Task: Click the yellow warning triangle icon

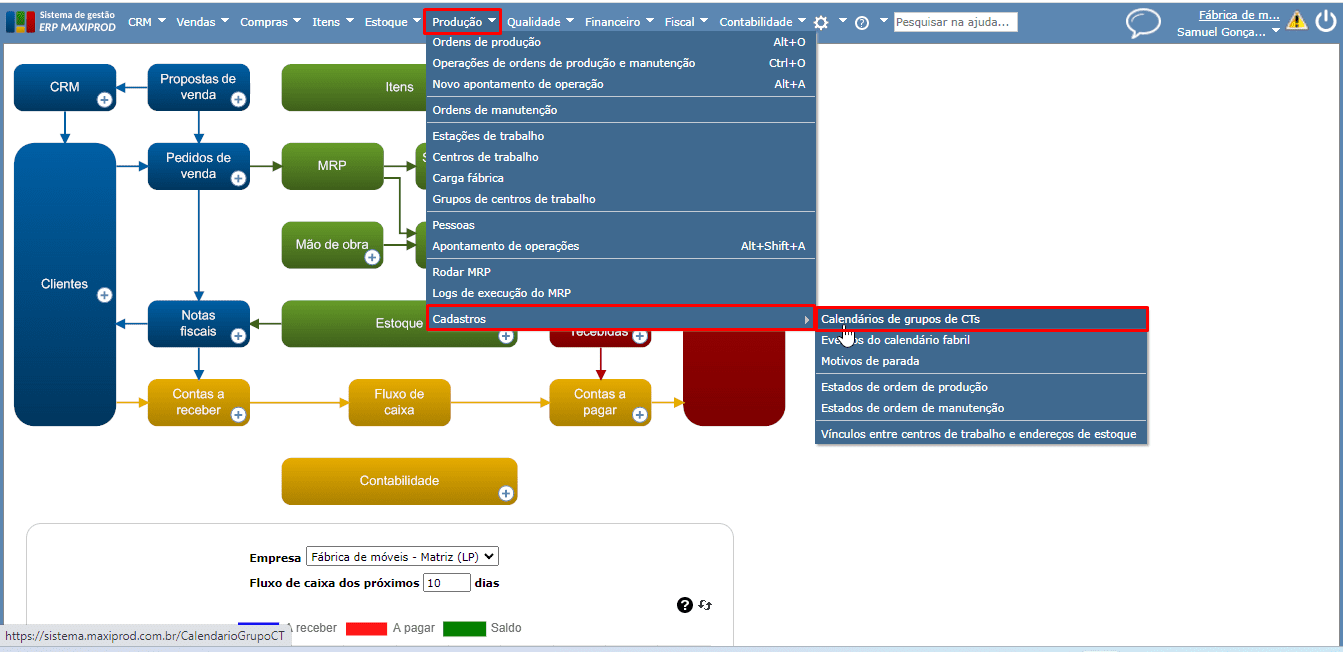Action: [1297, 20]
